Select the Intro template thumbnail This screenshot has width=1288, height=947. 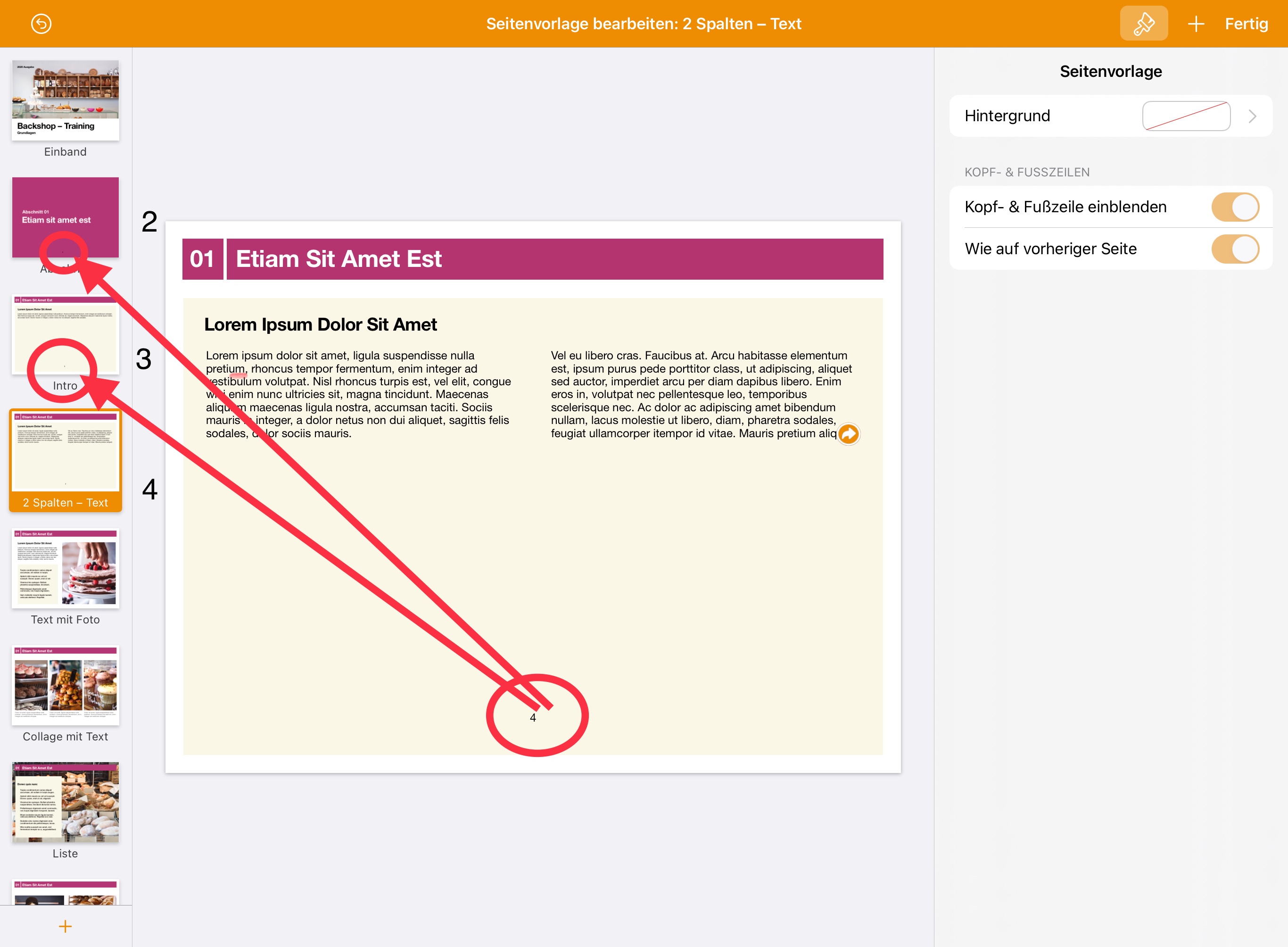click(66, 334)
